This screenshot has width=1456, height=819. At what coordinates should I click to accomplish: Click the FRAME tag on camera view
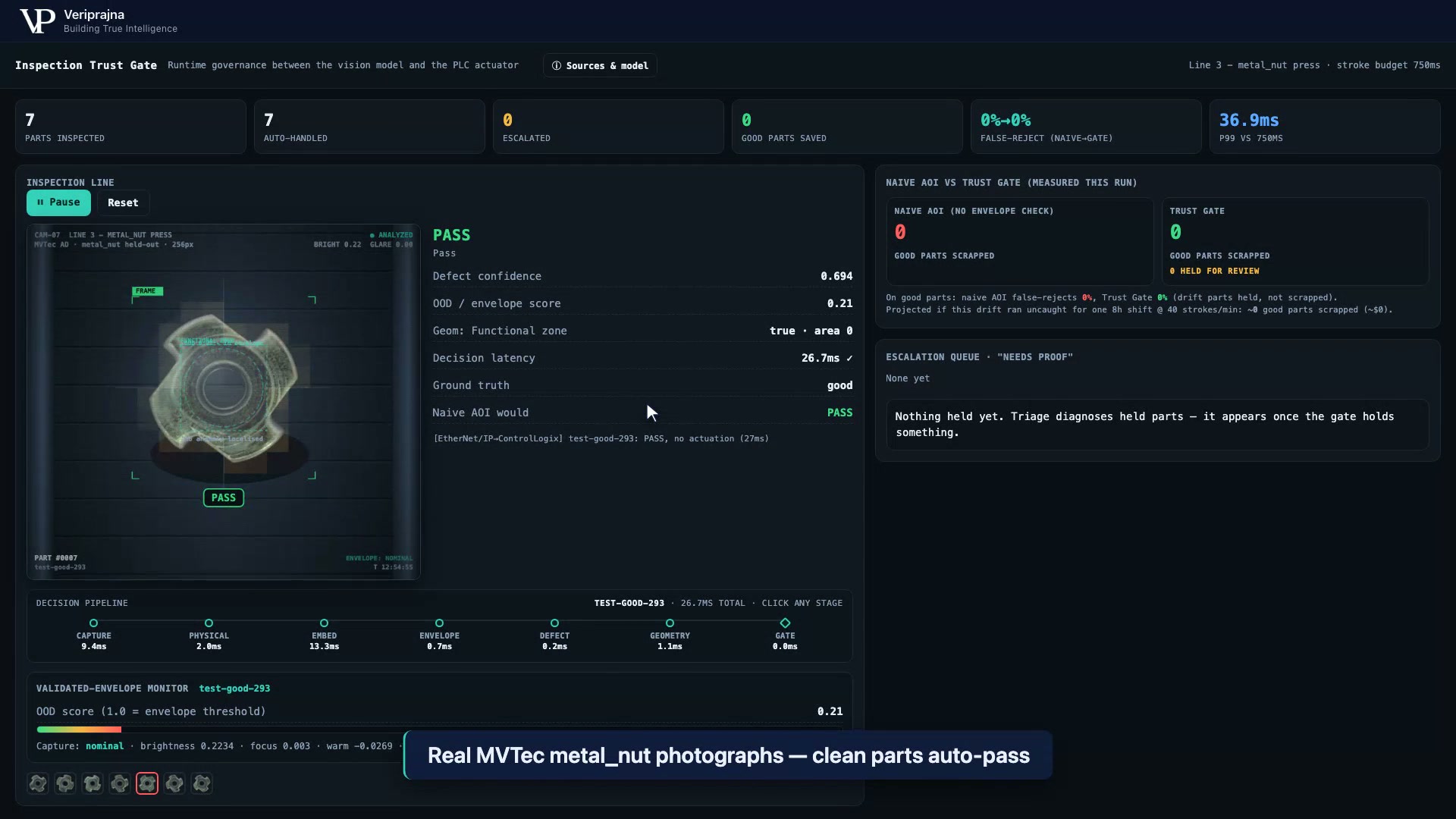[x=147, y=291]
